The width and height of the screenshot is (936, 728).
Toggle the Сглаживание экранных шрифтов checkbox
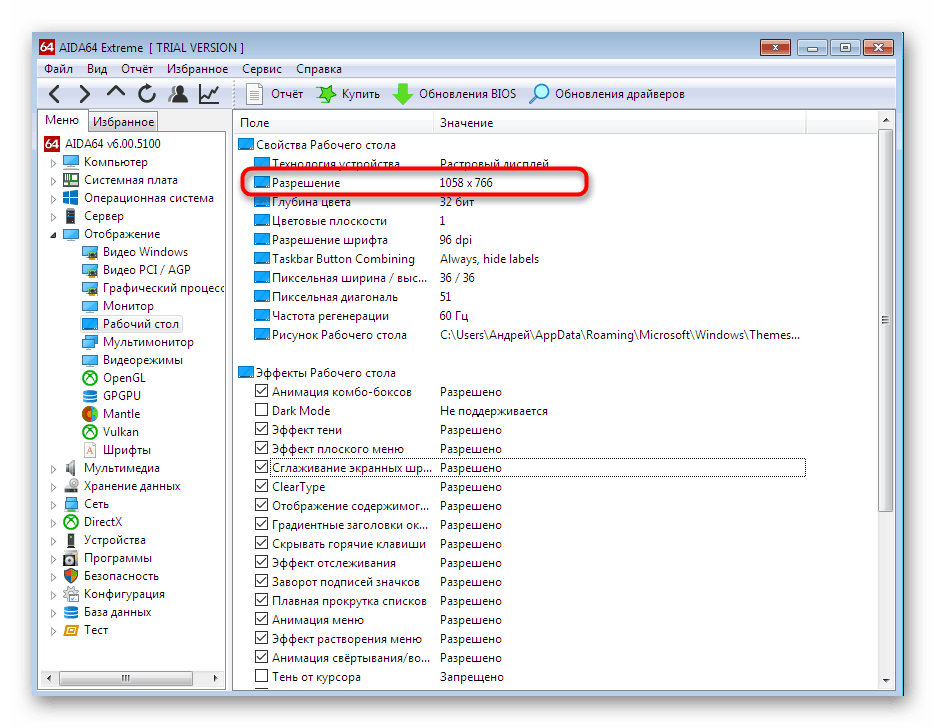pyautogui.click(x=261, y=467)
